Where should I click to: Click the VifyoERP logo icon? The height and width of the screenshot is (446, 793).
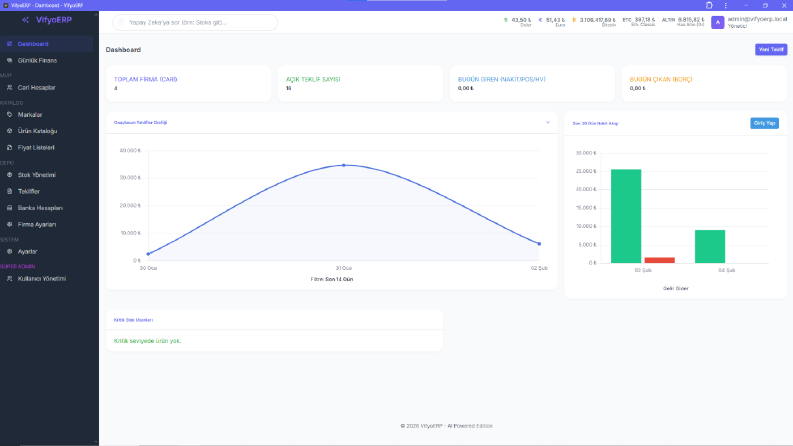[x=25, y=20]
